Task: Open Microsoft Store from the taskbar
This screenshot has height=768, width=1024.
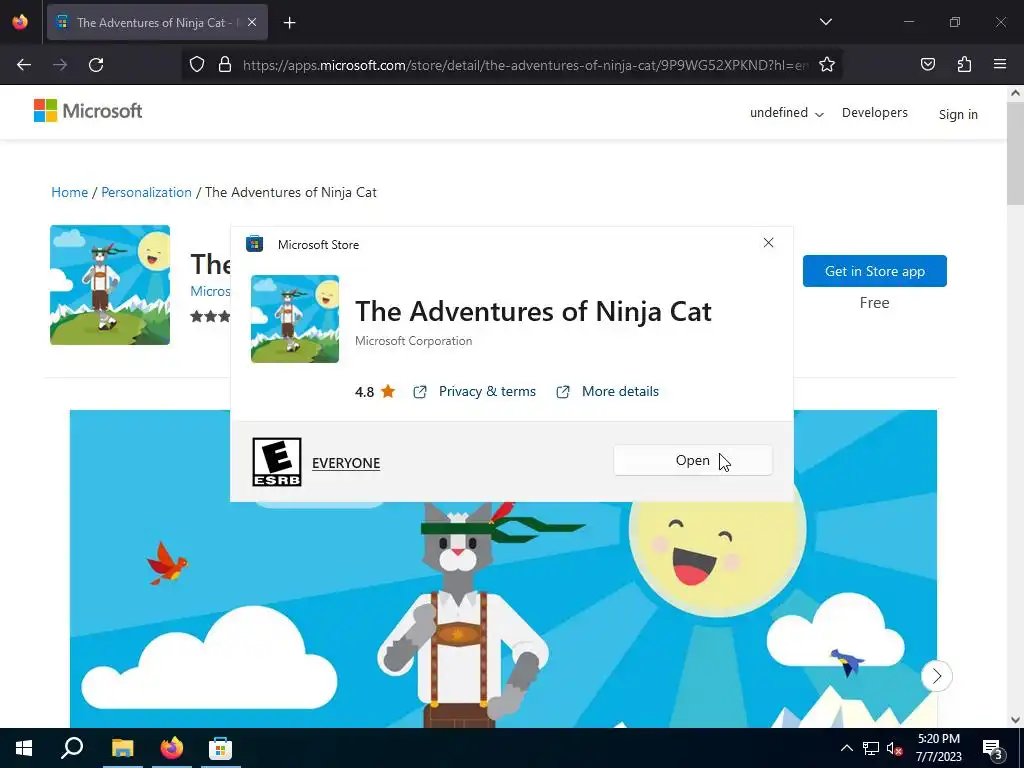Action: (x=221, y=748)
